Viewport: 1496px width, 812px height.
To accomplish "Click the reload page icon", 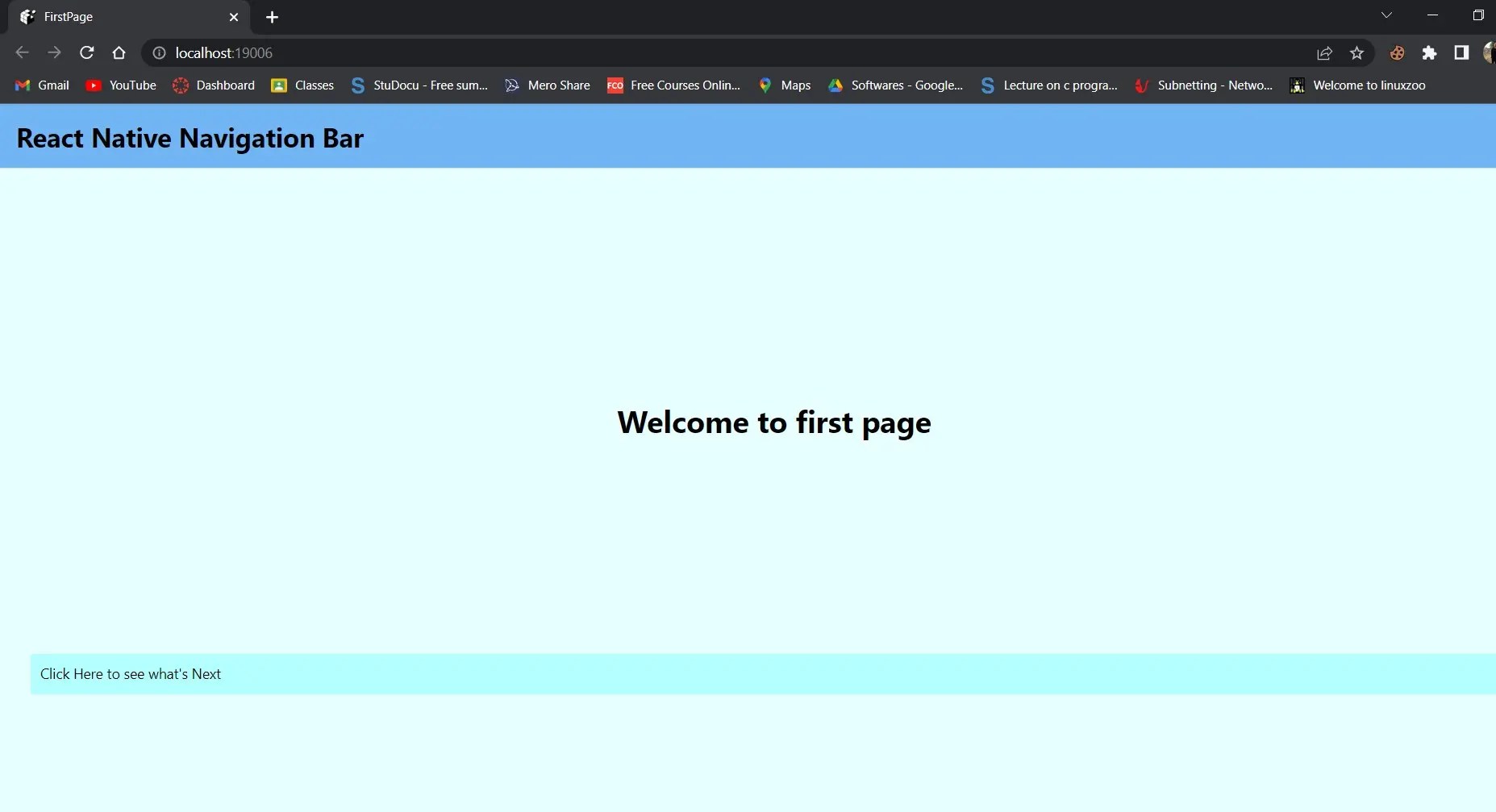I will tap(86, 52).
